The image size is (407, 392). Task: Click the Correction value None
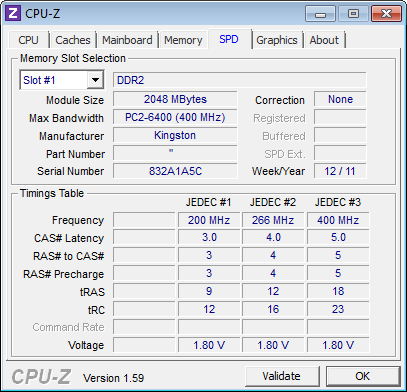coord(340,99)
